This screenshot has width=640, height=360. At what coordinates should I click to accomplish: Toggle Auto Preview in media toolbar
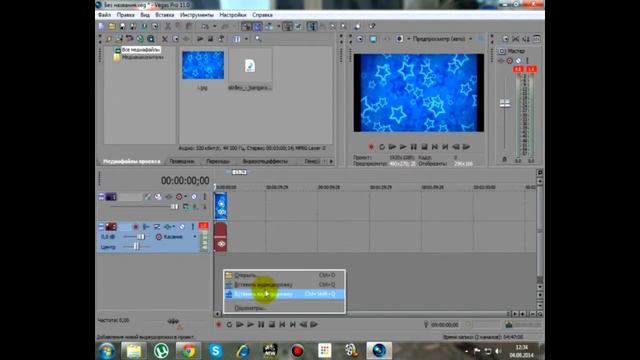click(221, 39)
